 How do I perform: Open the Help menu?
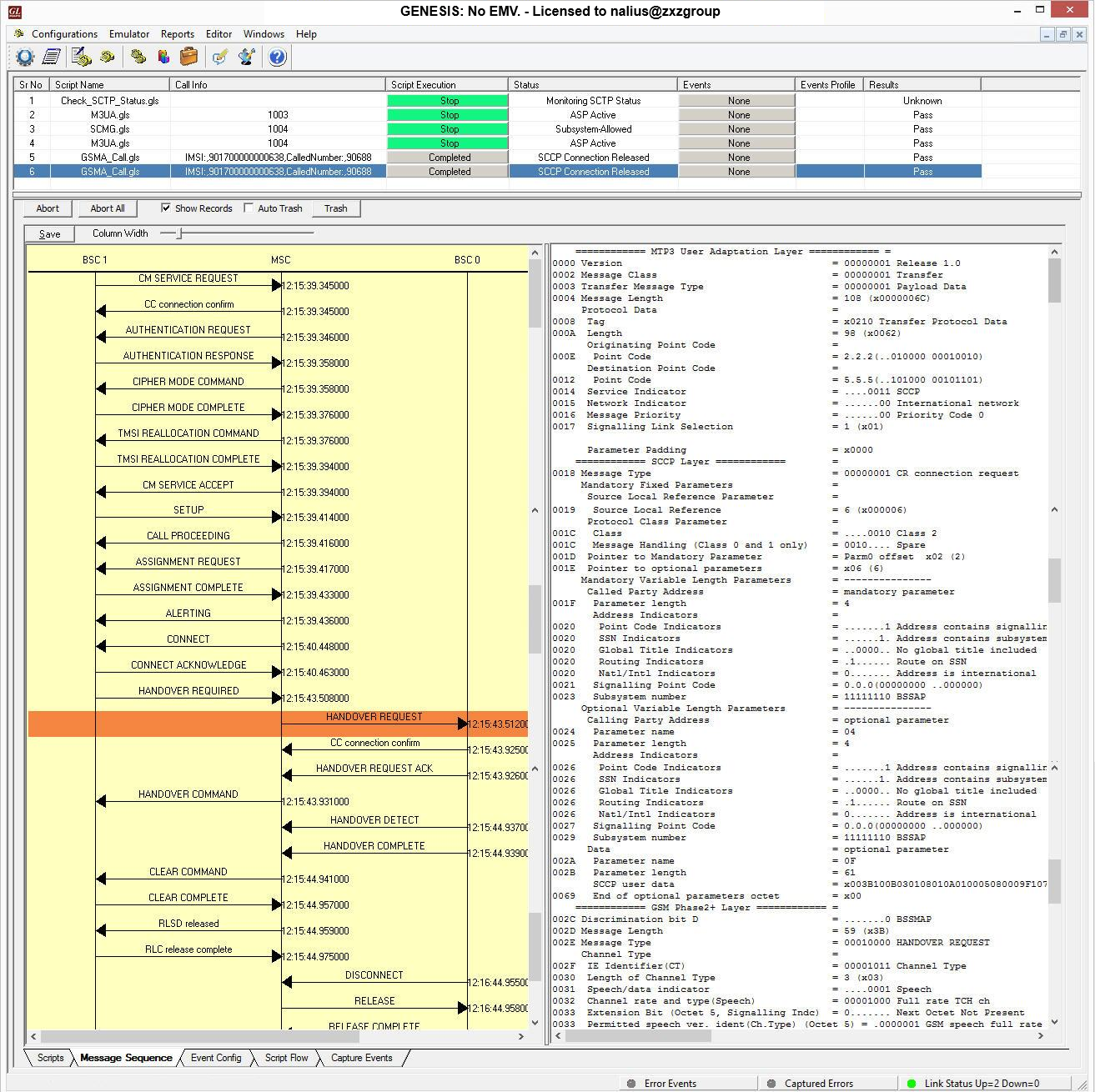click(306, 34)
